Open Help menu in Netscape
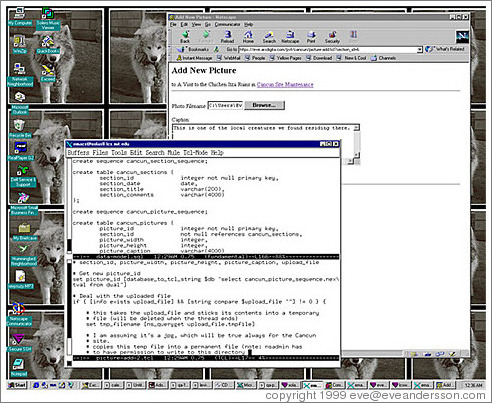Screen dimensions: 492x403 pyautogui.click(x=249, y=24)
